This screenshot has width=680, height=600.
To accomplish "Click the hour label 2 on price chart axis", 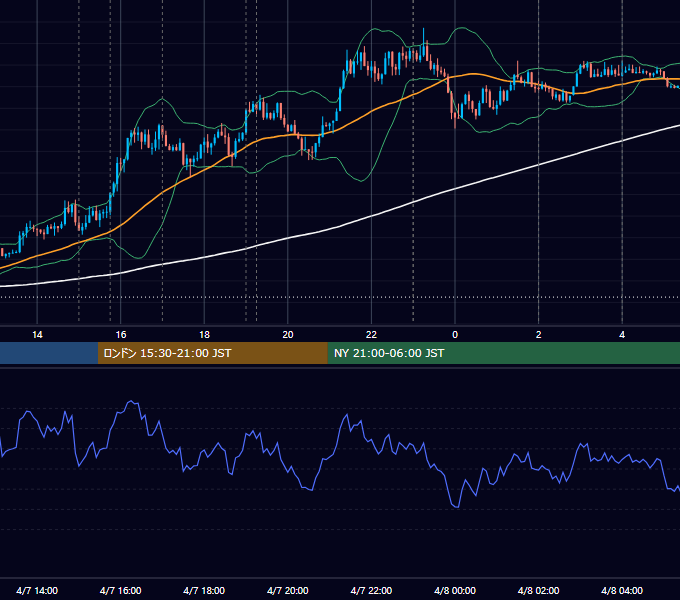I will tap(539, 335).
